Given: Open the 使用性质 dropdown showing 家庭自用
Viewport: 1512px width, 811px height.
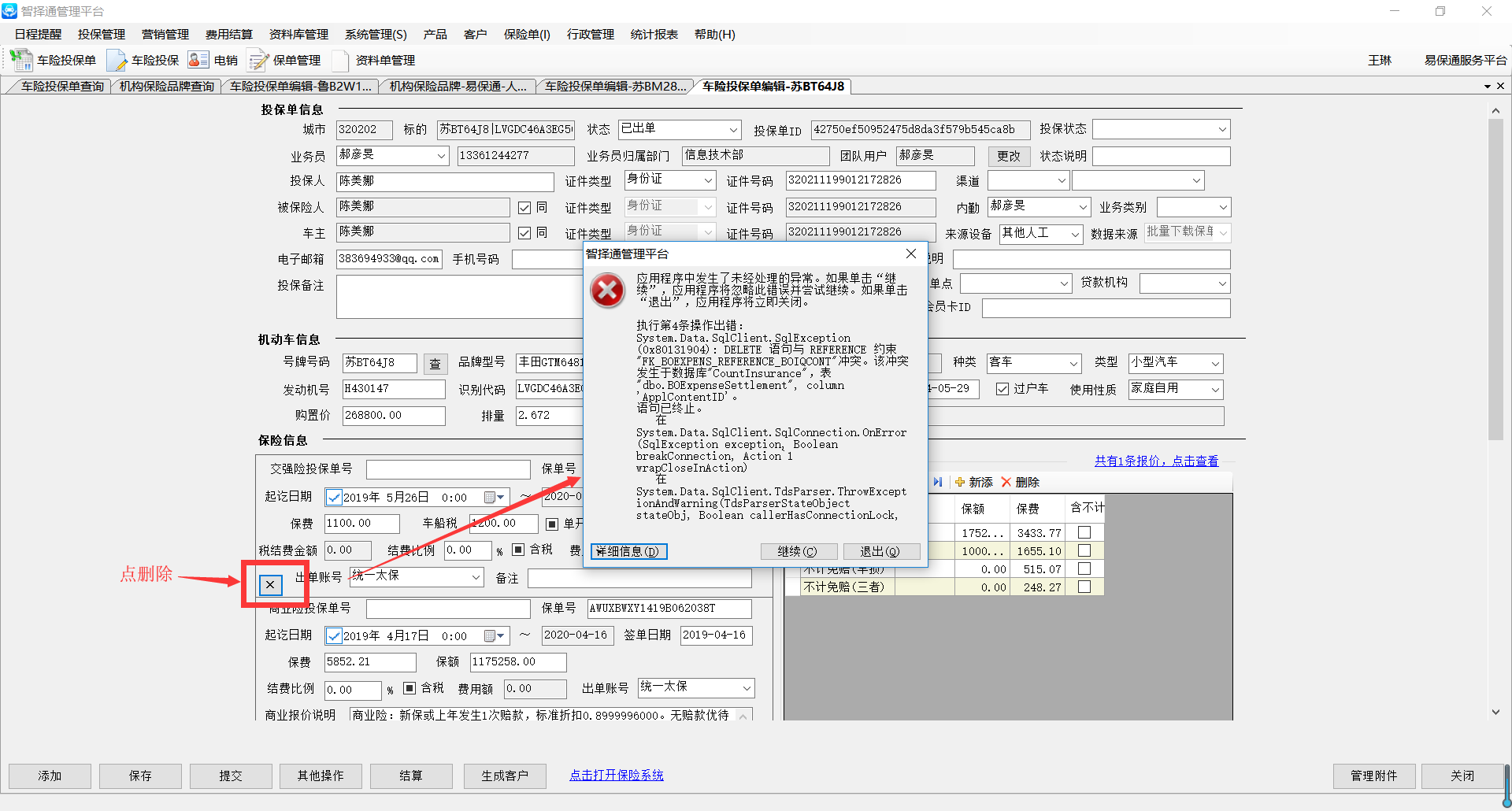Looking at the screenshot, I should [x=1215, y=389].
